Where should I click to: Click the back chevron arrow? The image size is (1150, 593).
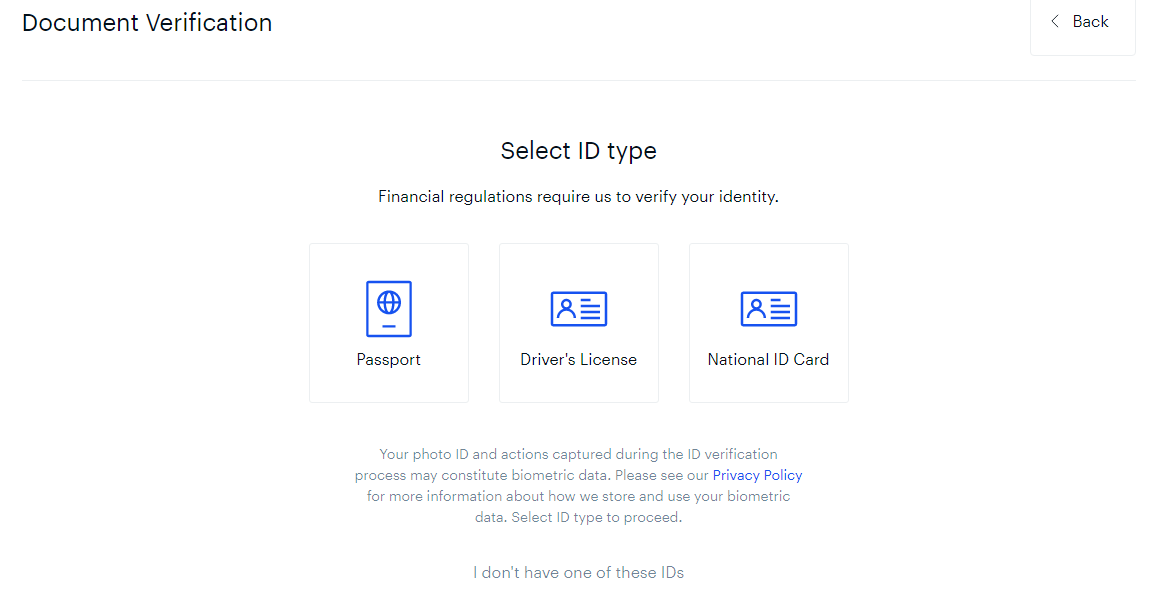1055,21
